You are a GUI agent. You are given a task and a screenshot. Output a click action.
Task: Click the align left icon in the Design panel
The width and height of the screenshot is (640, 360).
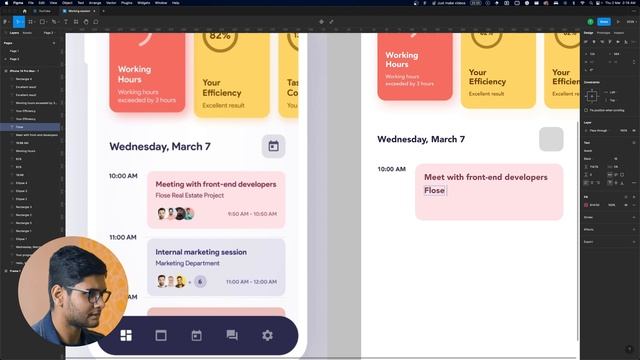click(586, 42)
